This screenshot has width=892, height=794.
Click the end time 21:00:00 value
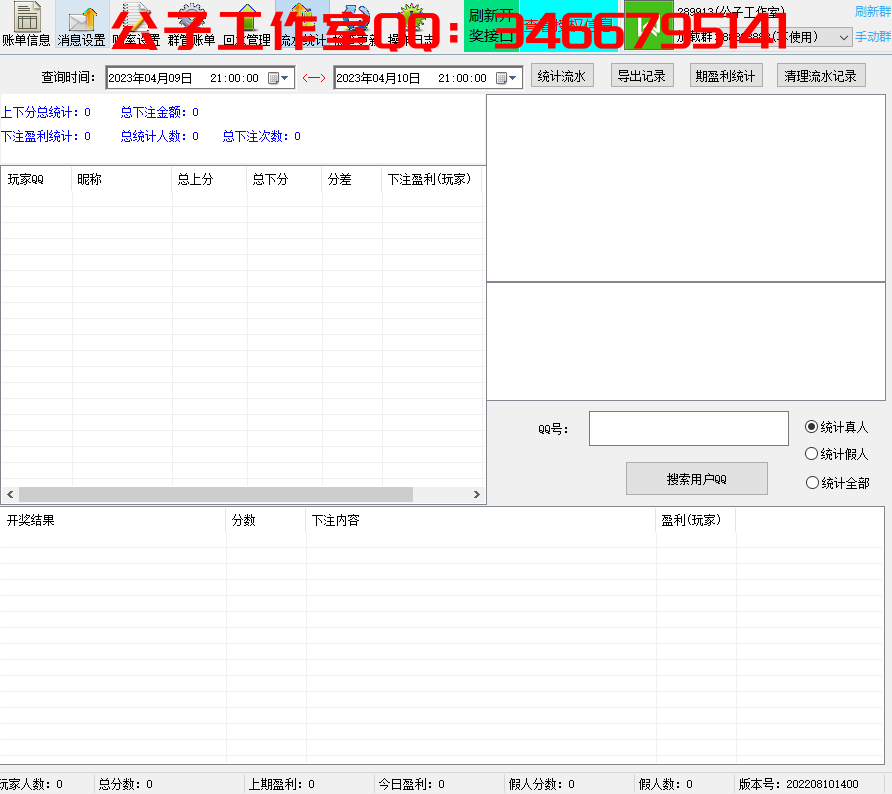(462, 78)
